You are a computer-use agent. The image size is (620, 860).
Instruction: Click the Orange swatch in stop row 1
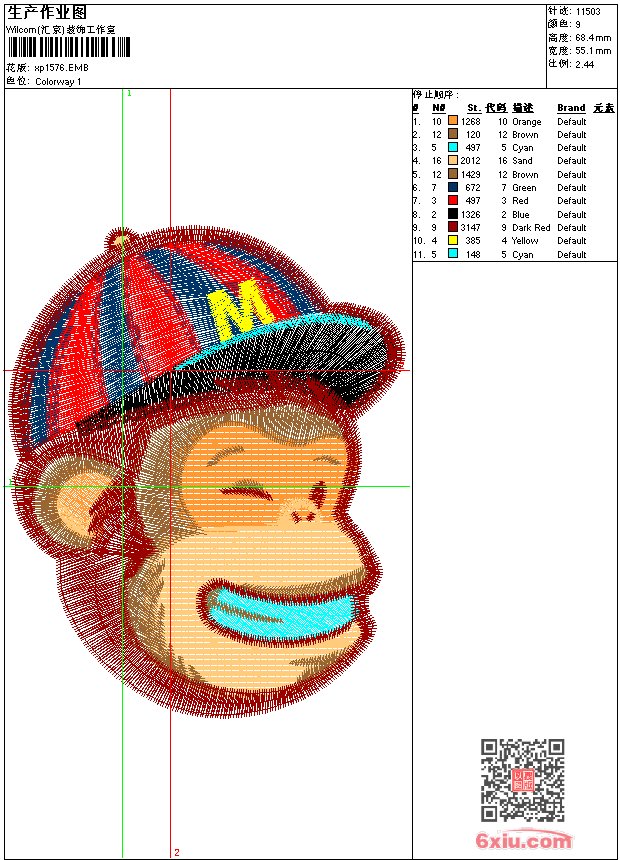453,121
